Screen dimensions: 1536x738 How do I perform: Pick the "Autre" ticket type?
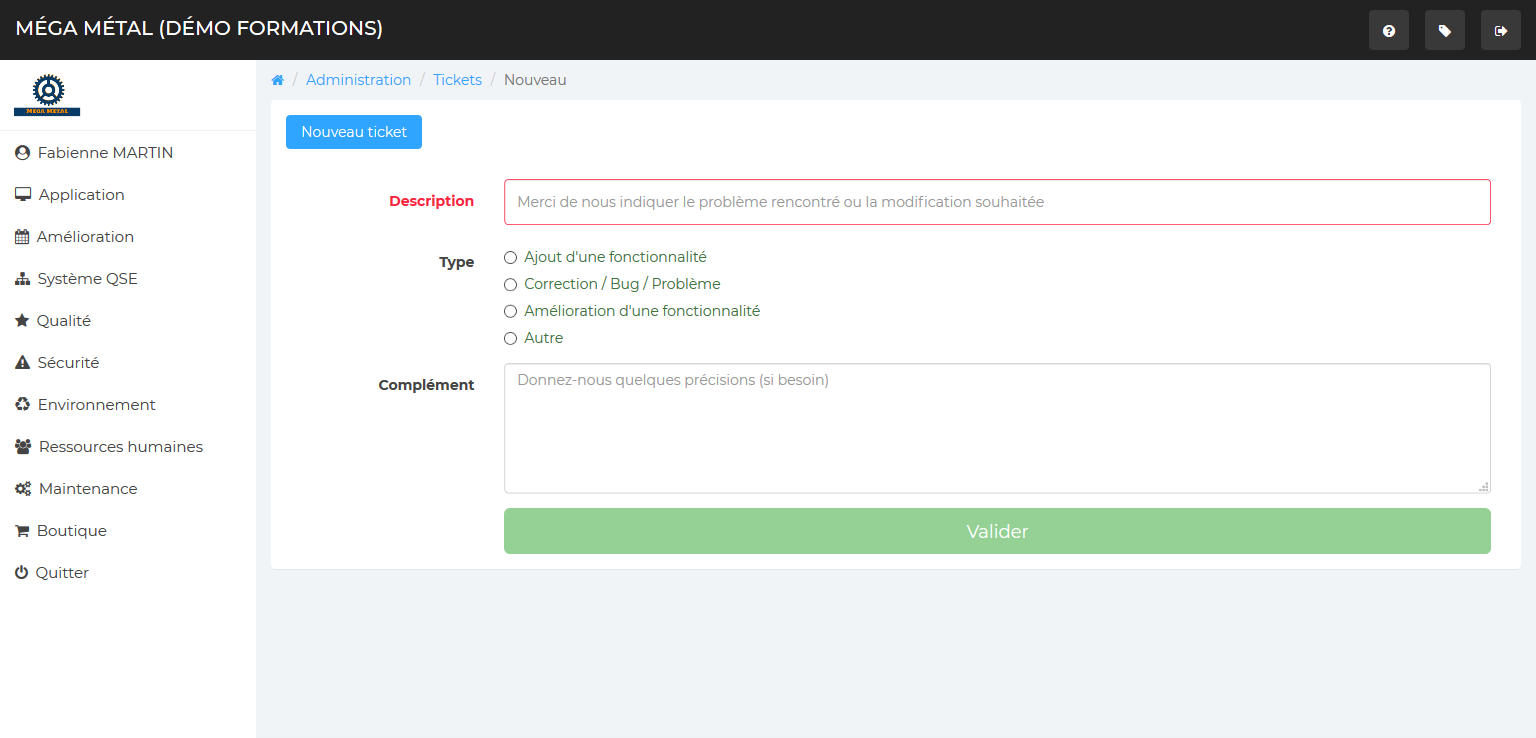(x=510, y=339)
